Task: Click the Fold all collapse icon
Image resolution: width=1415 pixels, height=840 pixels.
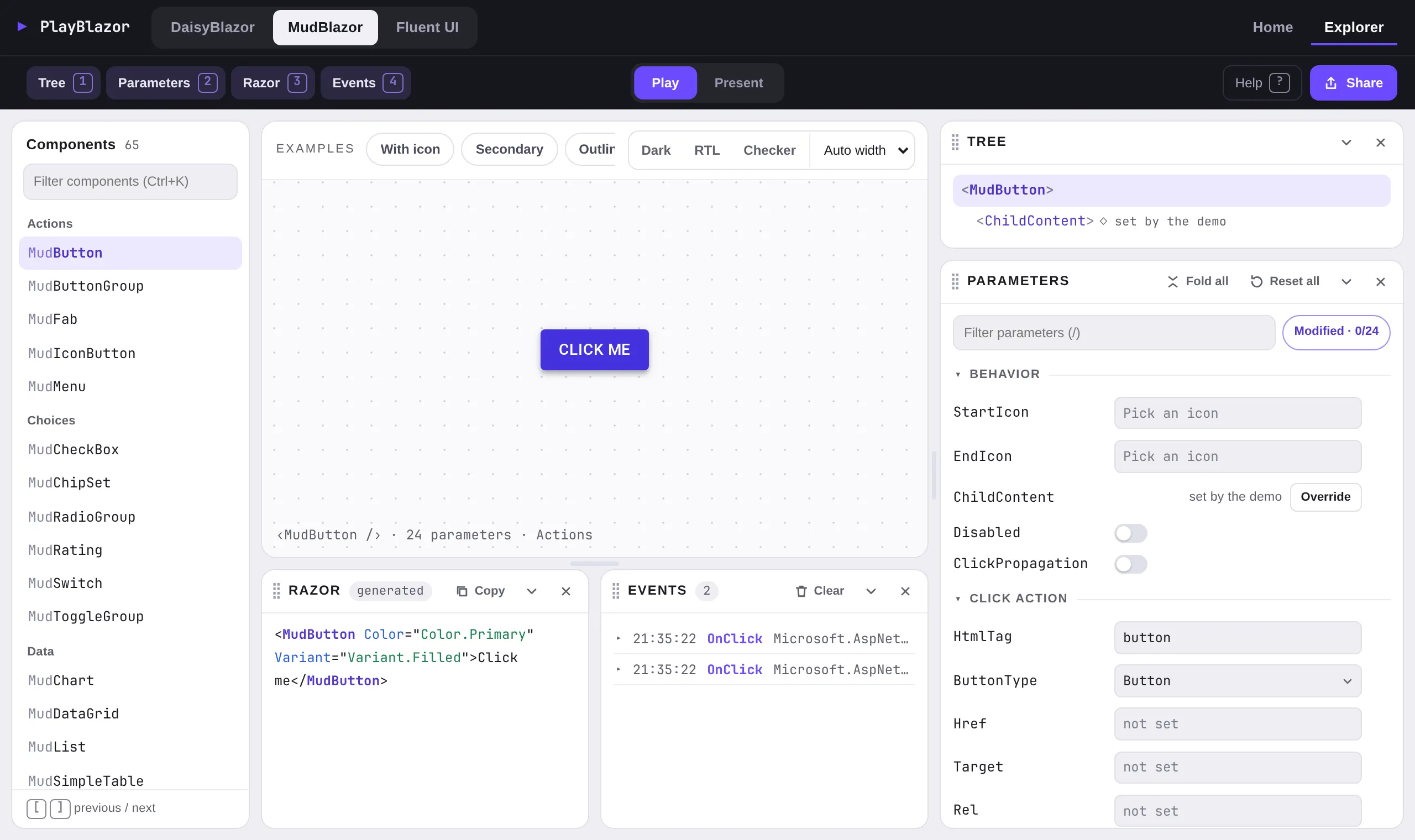Action: coord(1173,281)
